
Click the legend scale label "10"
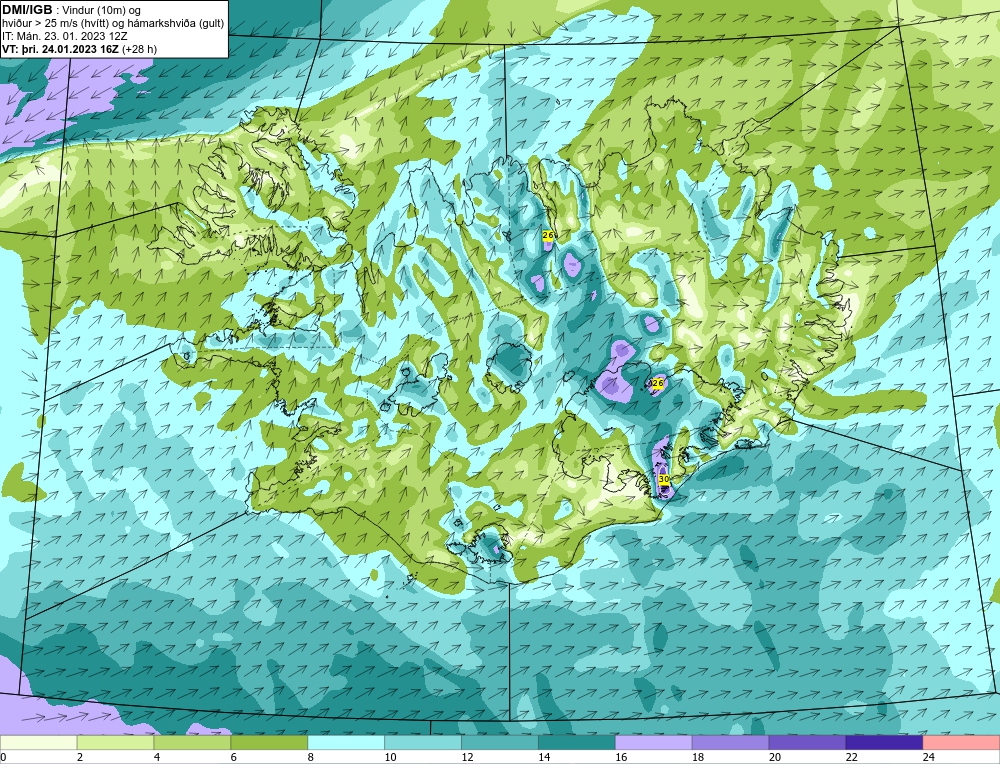[x=390, y=758]
